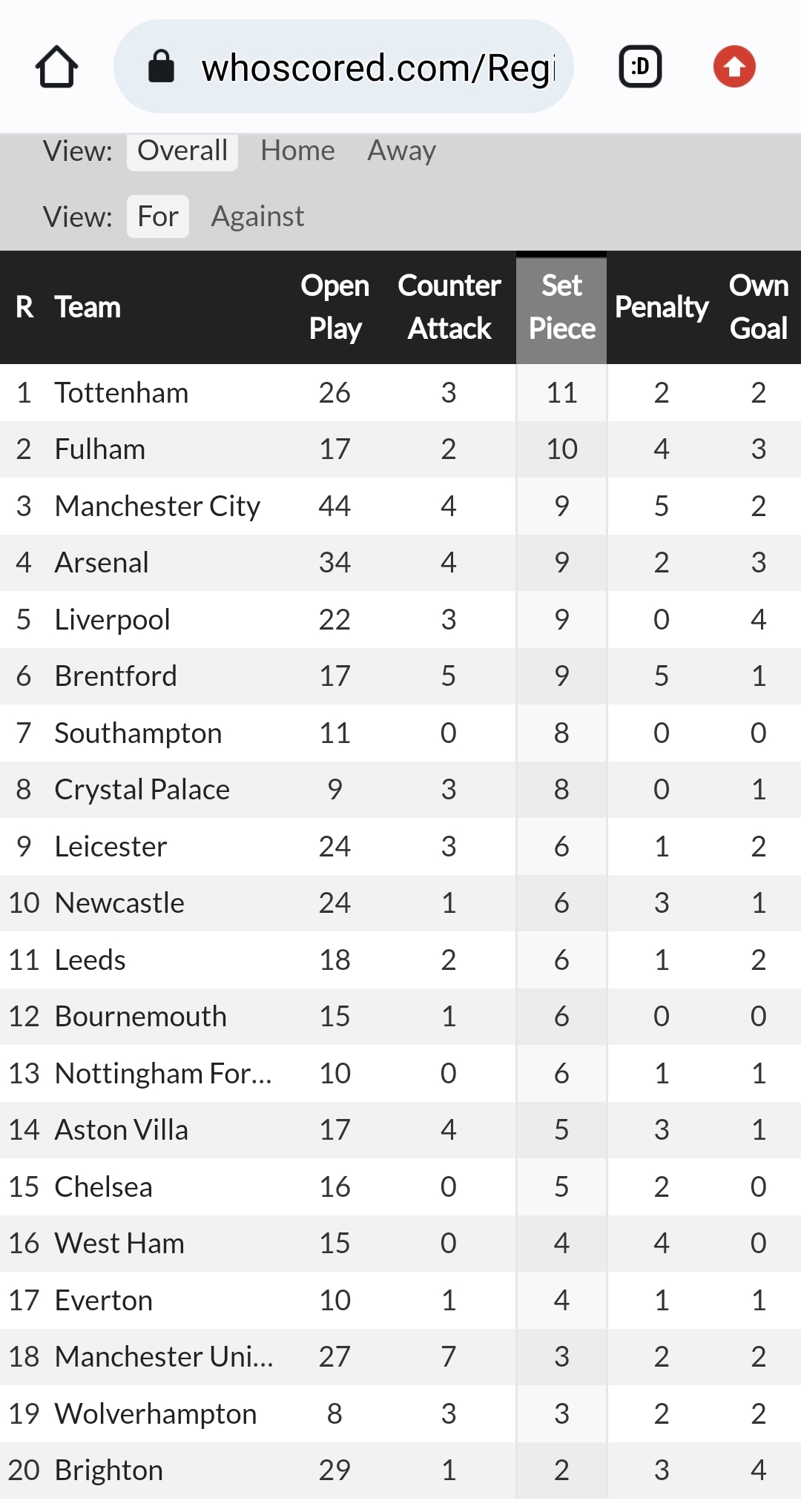Select the Overall view option
The image size is (801, 1512).
click(182, 151)
